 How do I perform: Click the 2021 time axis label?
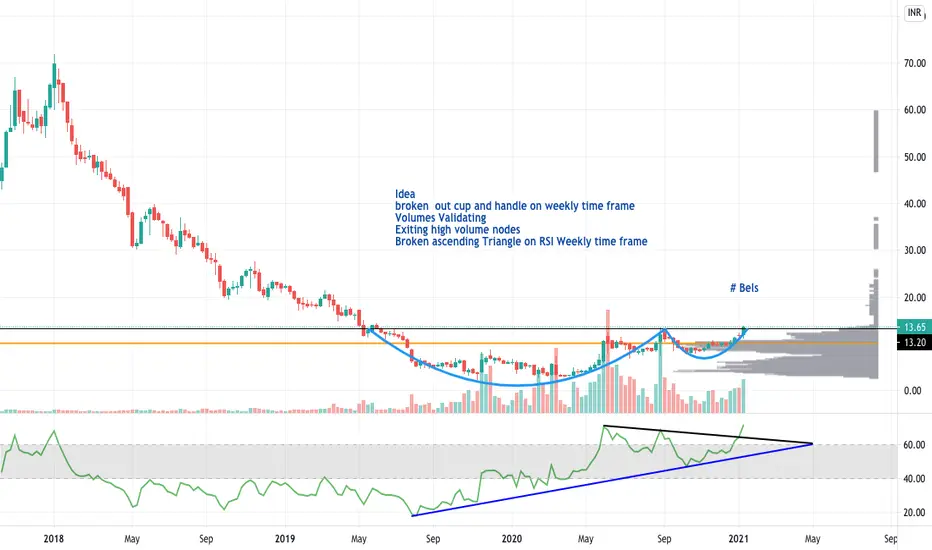click(738, 539)
